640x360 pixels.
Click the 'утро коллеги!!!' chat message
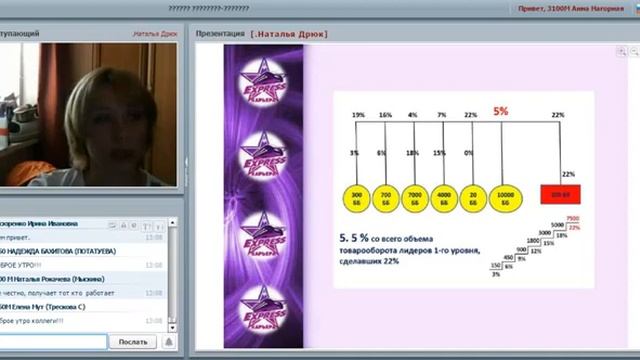(32, 321)
